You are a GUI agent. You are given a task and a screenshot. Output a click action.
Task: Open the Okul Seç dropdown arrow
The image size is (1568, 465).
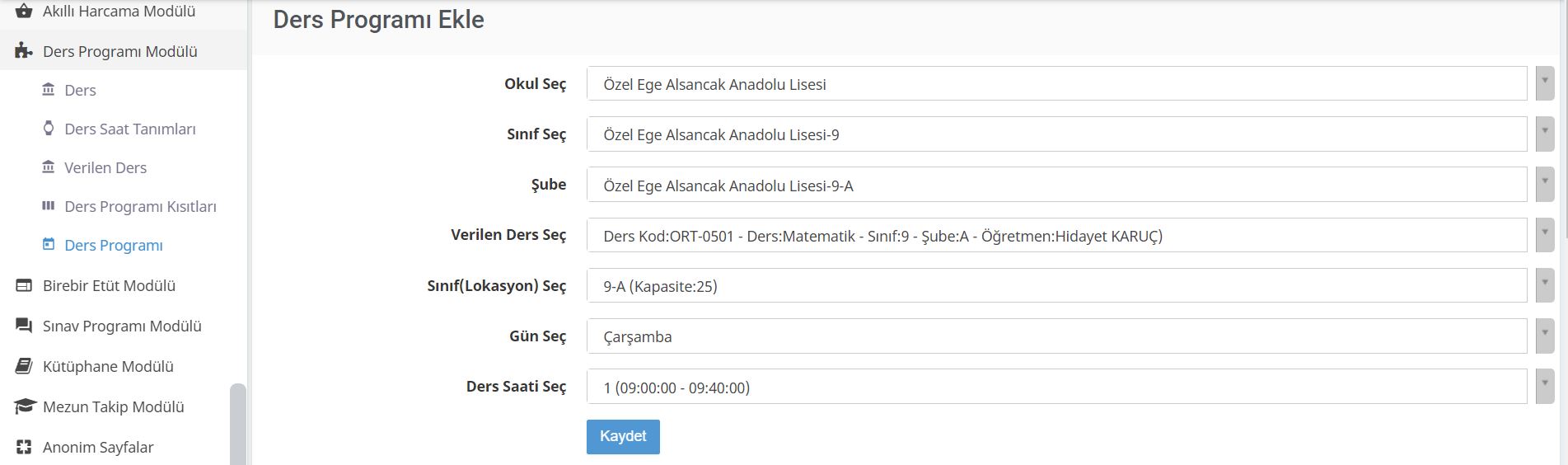click(1545, 83)
